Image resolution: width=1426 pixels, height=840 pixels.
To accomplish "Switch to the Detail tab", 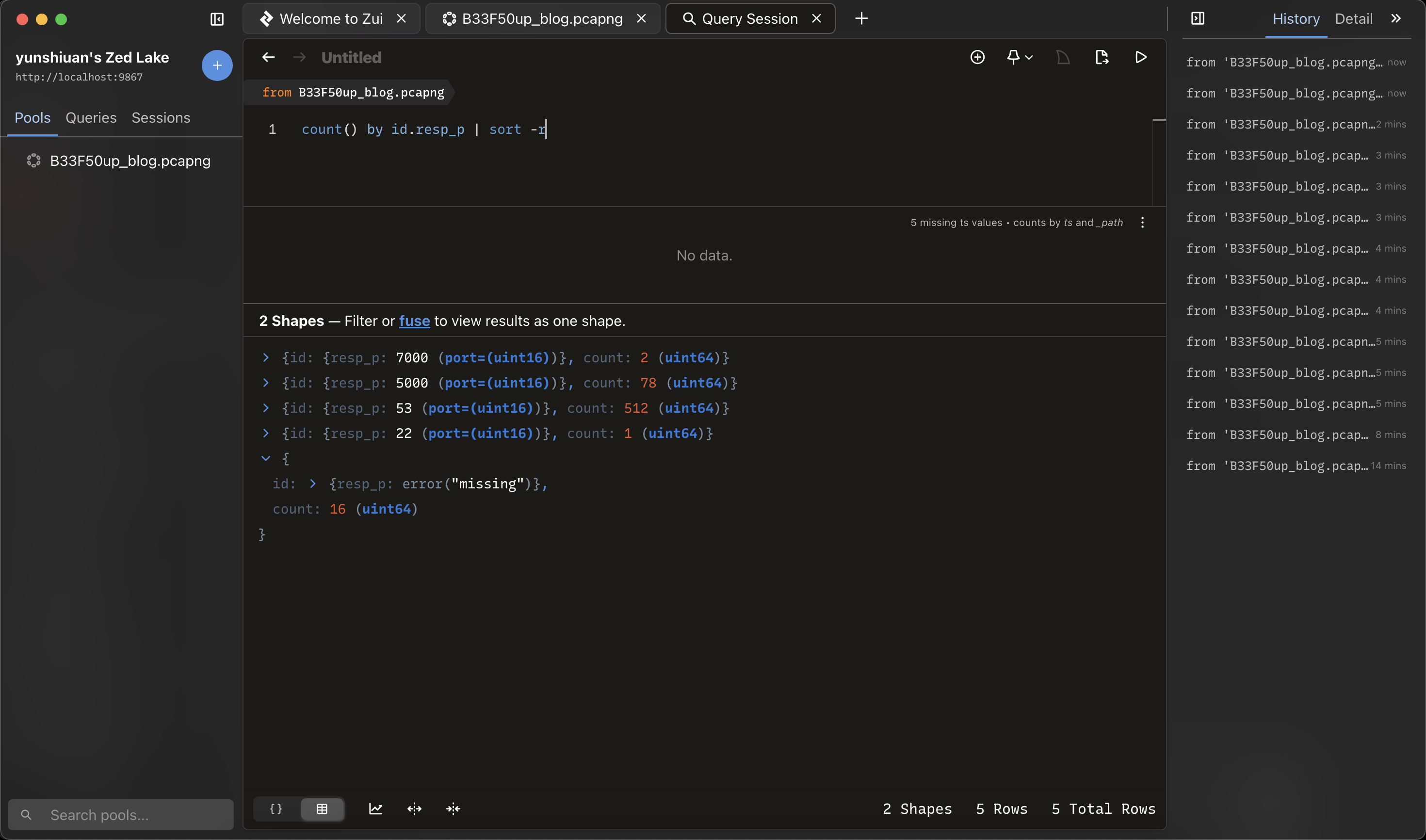I will (x=1353, y=19).
